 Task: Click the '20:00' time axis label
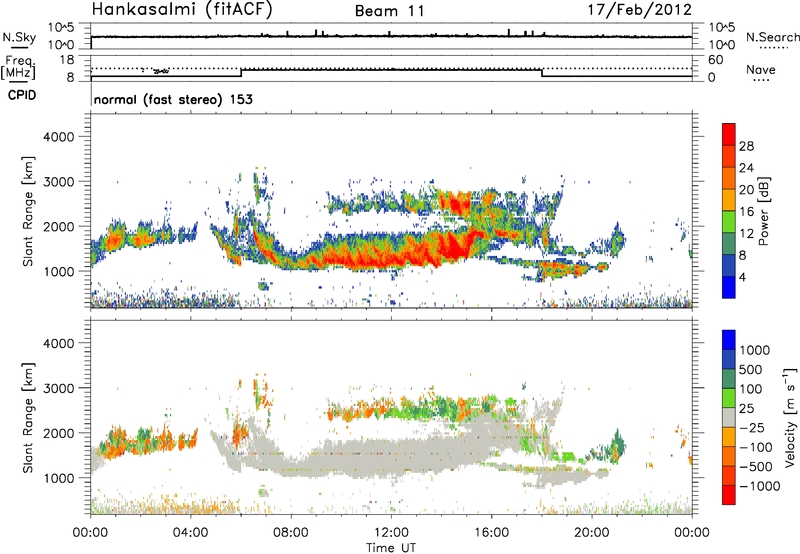click(592, 533)
